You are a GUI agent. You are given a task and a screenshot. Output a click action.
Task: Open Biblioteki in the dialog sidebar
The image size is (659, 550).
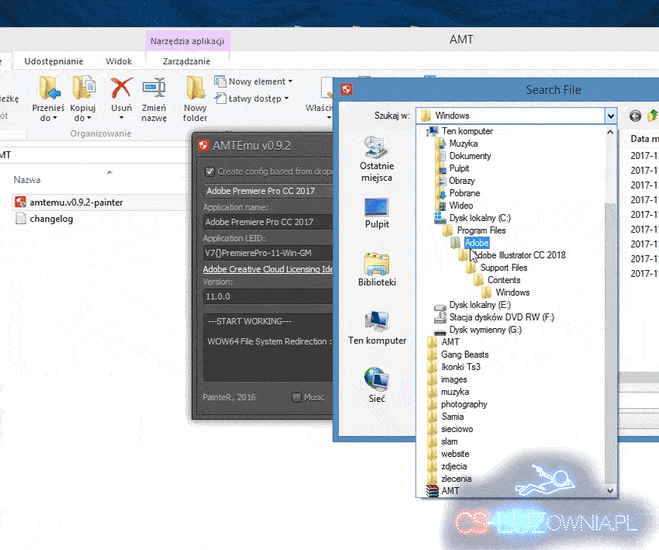click(x=376, y=270)
